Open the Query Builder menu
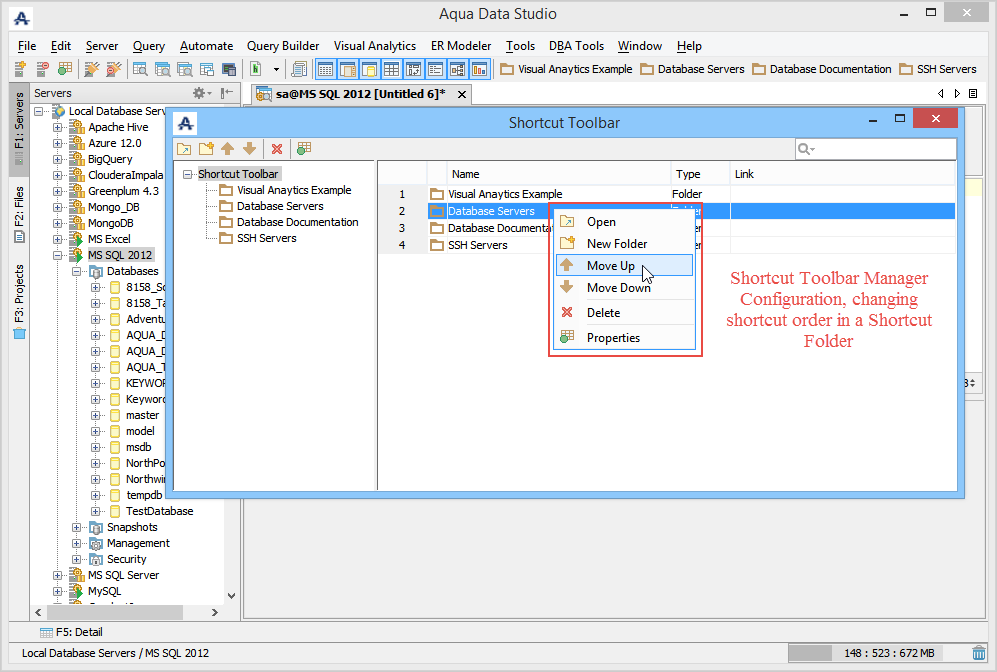This screenshot has height=672, width=997. (x=283, y=46)
